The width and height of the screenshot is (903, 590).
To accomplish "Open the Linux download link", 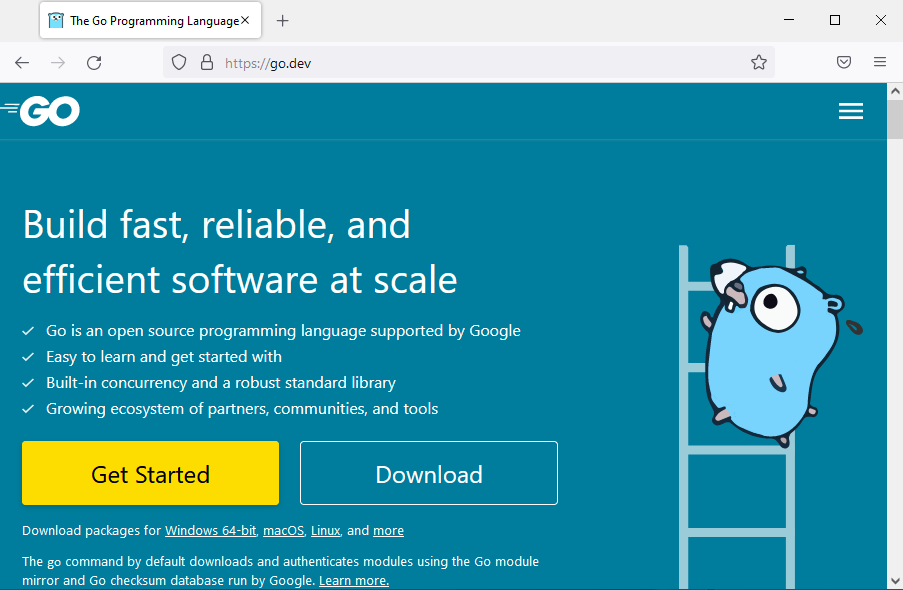I will point(325,531).
